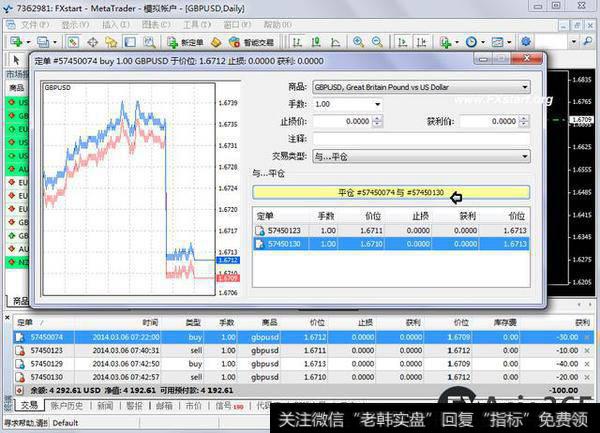The height and width of the screenshot is (433, 600).
Task: Expand the templates dropdown arrow
Action: tap(509, 42)
